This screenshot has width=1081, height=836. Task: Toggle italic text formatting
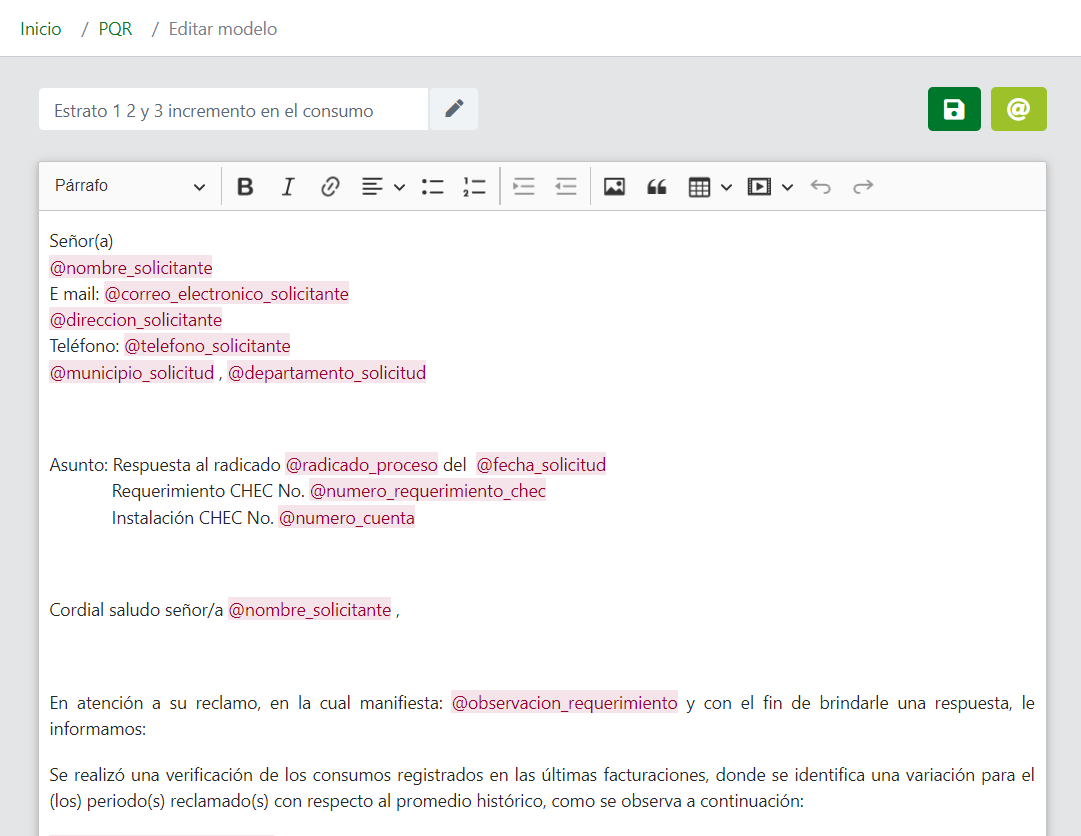[288, 187]
